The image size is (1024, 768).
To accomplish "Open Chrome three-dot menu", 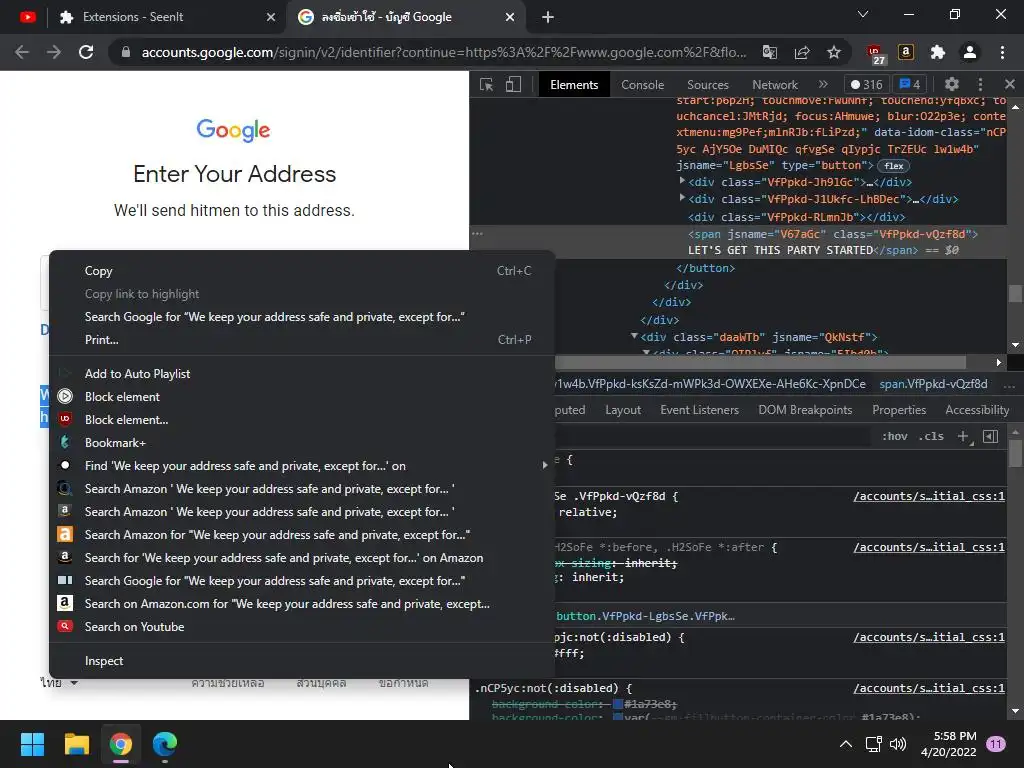I will tap(1002, 52).
